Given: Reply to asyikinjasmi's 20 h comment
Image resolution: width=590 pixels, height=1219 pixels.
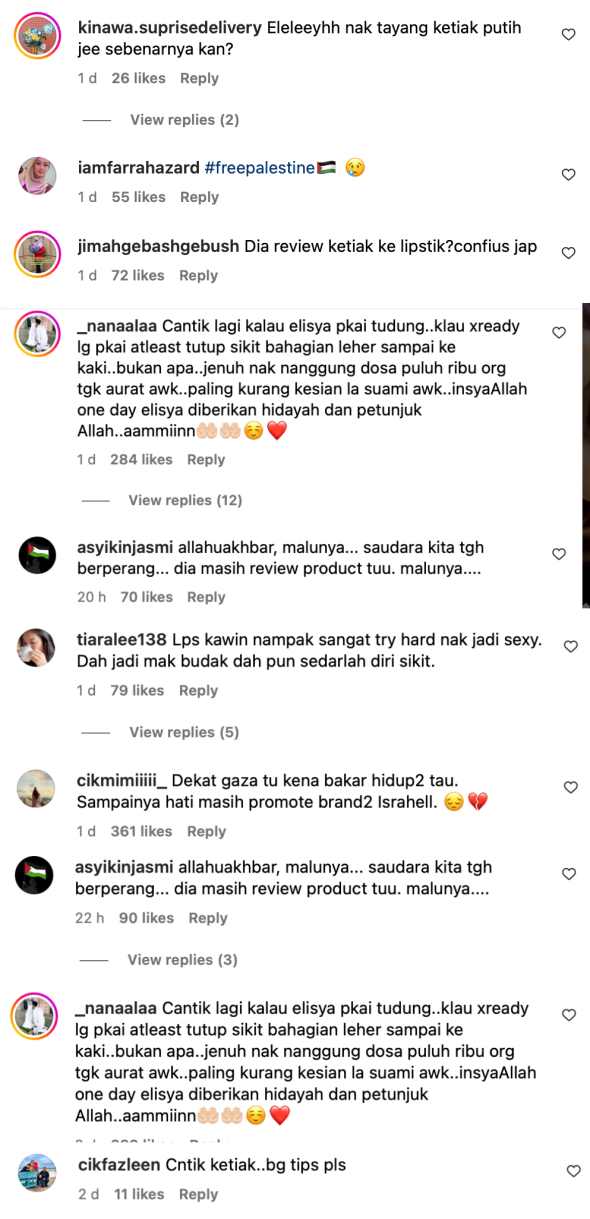Looking at the screenshot, I should coord(206,597).
